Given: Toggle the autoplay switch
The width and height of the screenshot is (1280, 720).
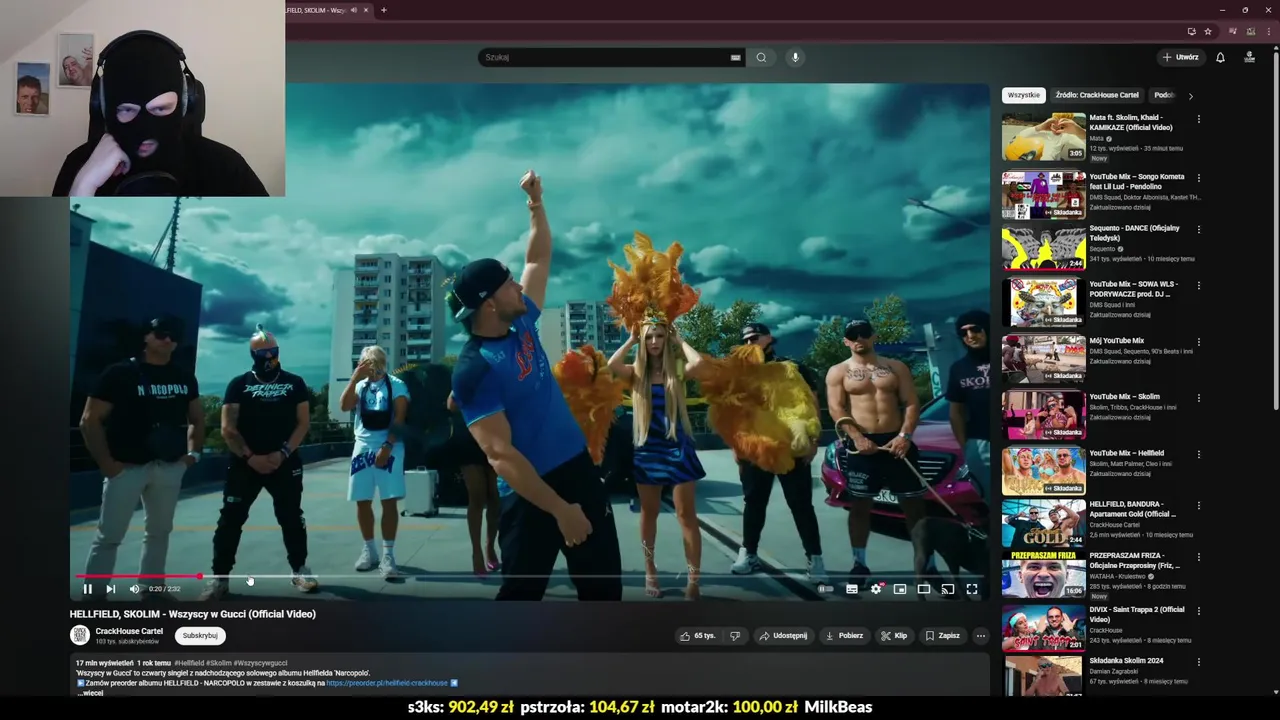Looking at the screenshot, I should (x=826, y=589).
